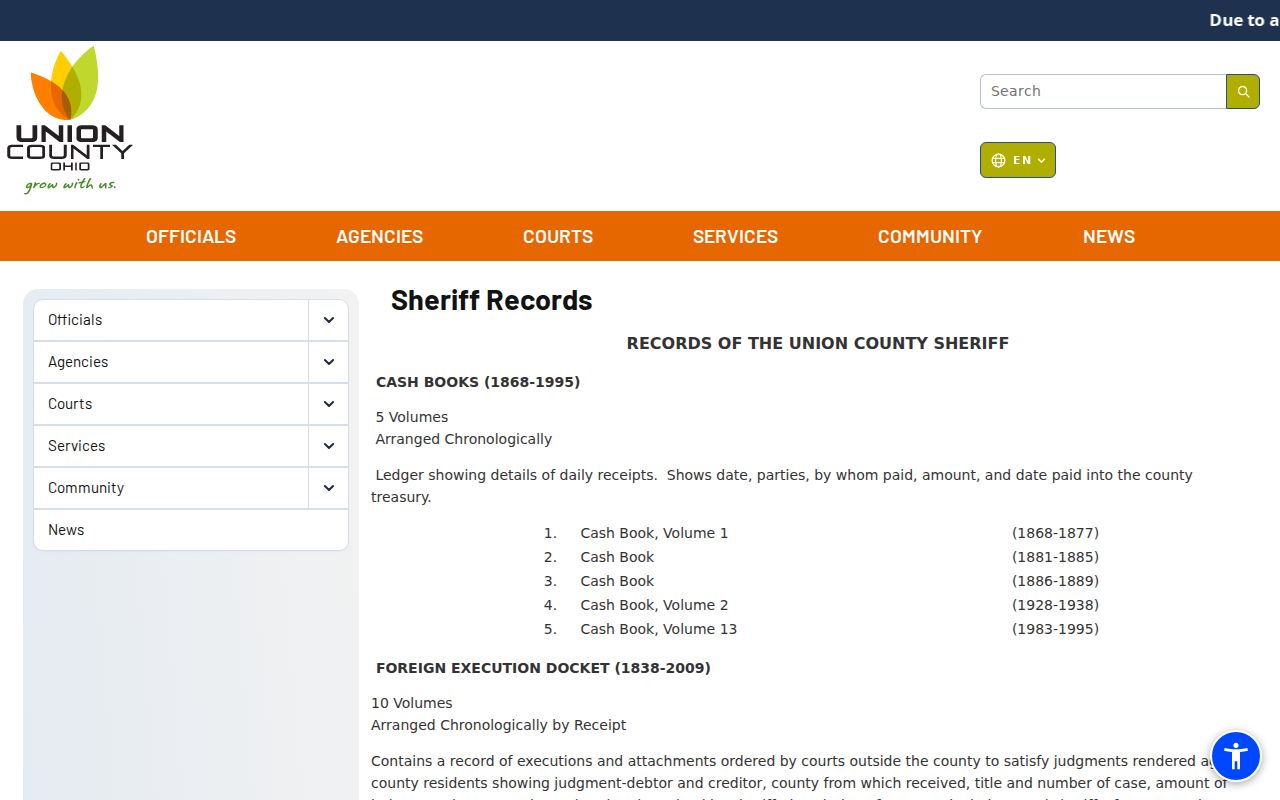Click the 'CASH BOOKS (1868-1995)' heading
The height and width of the screenshot is (800, 1280).
[478, 382]
